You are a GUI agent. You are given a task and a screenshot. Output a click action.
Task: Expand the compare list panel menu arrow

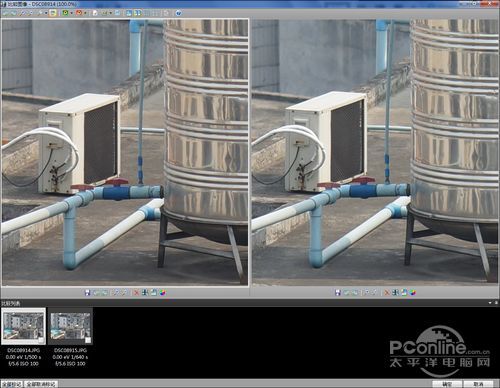click(490, 303)
